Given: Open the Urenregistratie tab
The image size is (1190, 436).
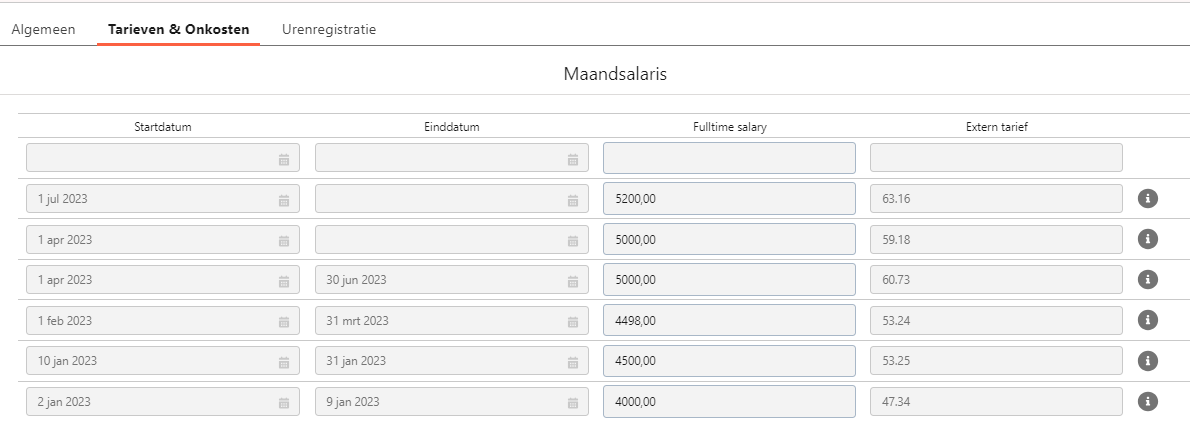Looking at the screenshot, I should pos(329,30).
